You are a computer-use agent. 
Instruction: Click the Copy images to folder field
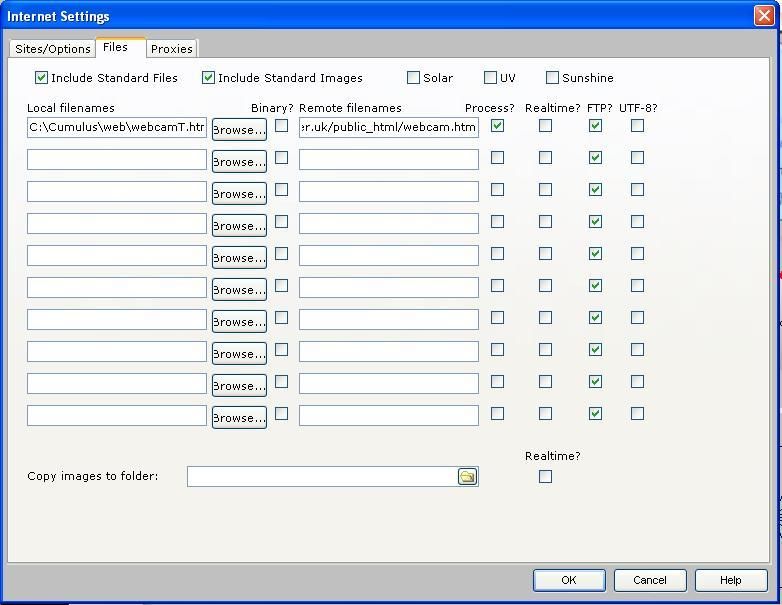coord(320,477)
